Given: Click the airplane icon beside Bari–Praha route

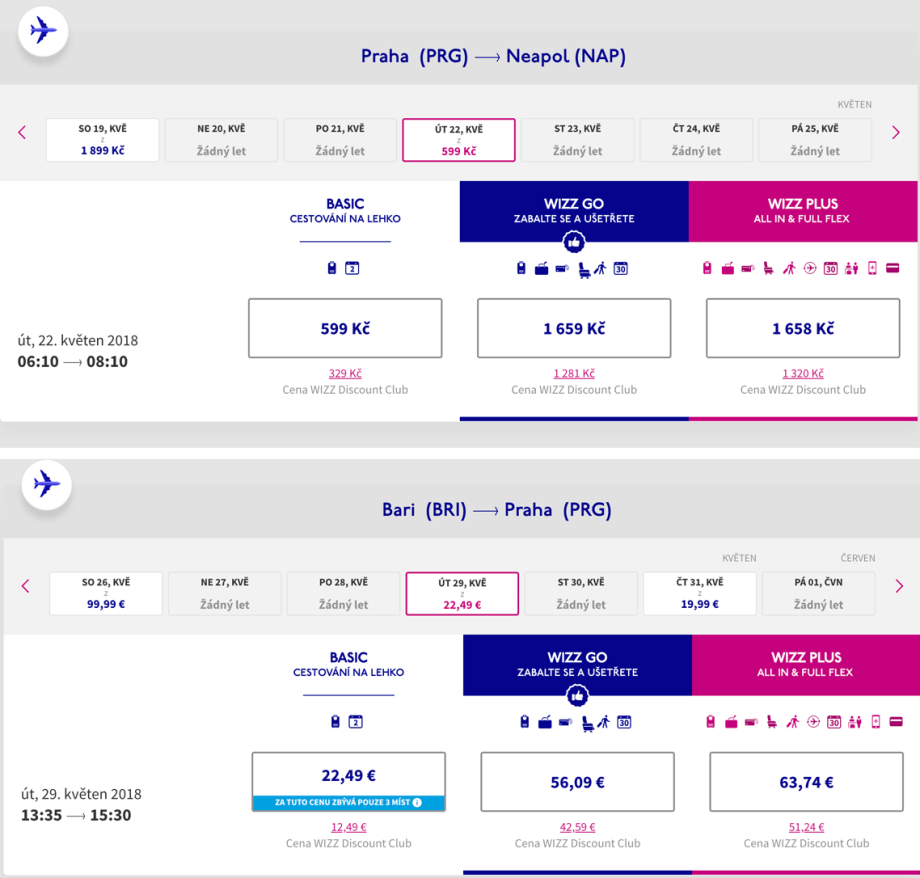Looking at the screenshot, I should click(46, 484).
